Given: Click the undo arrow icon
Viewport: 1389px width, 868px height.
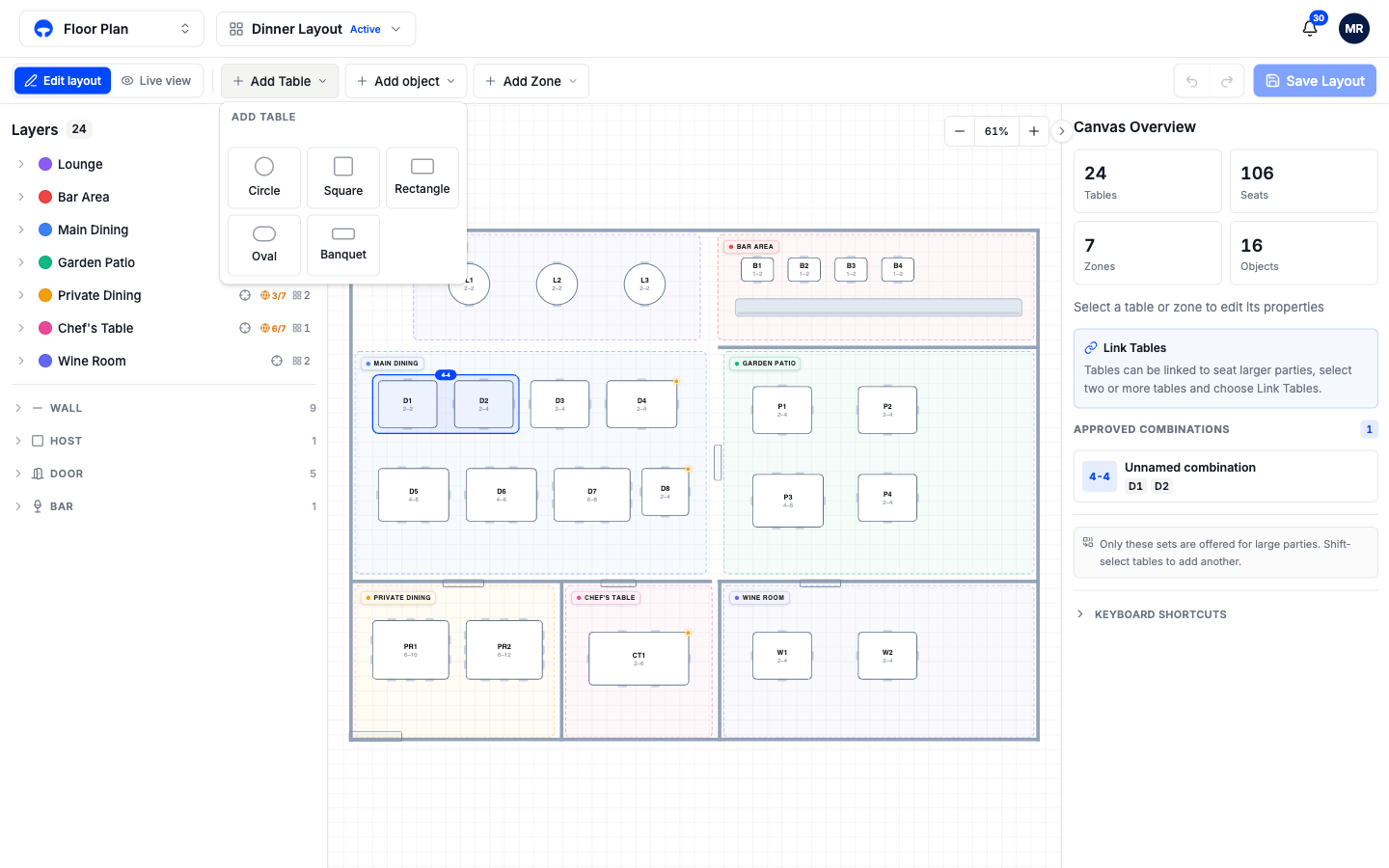Looking at the screenshot, I should [x=1192, y=81].
